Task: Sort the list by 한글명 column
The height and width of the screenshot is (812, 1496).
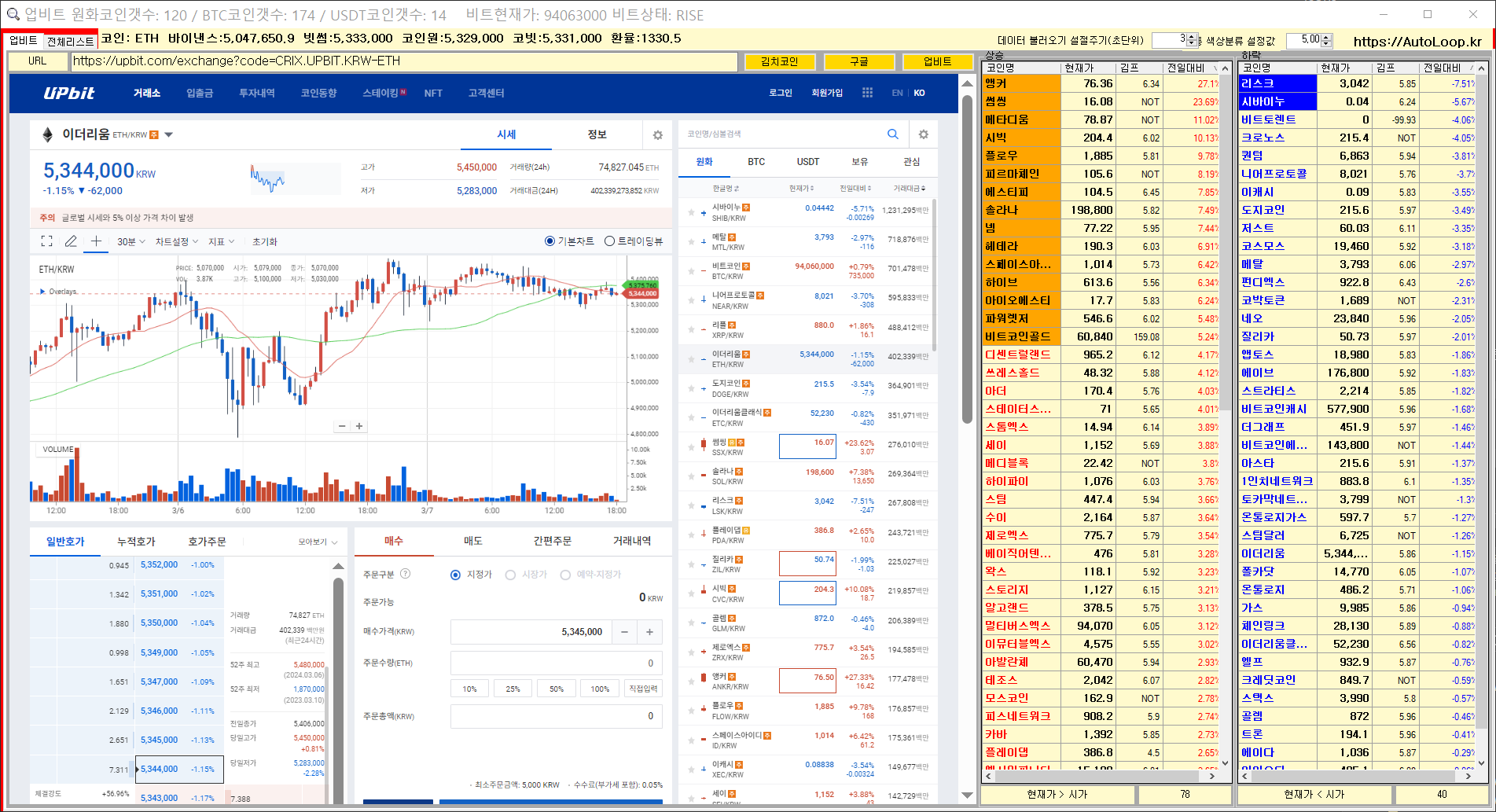Action: (x=725, y=189)
